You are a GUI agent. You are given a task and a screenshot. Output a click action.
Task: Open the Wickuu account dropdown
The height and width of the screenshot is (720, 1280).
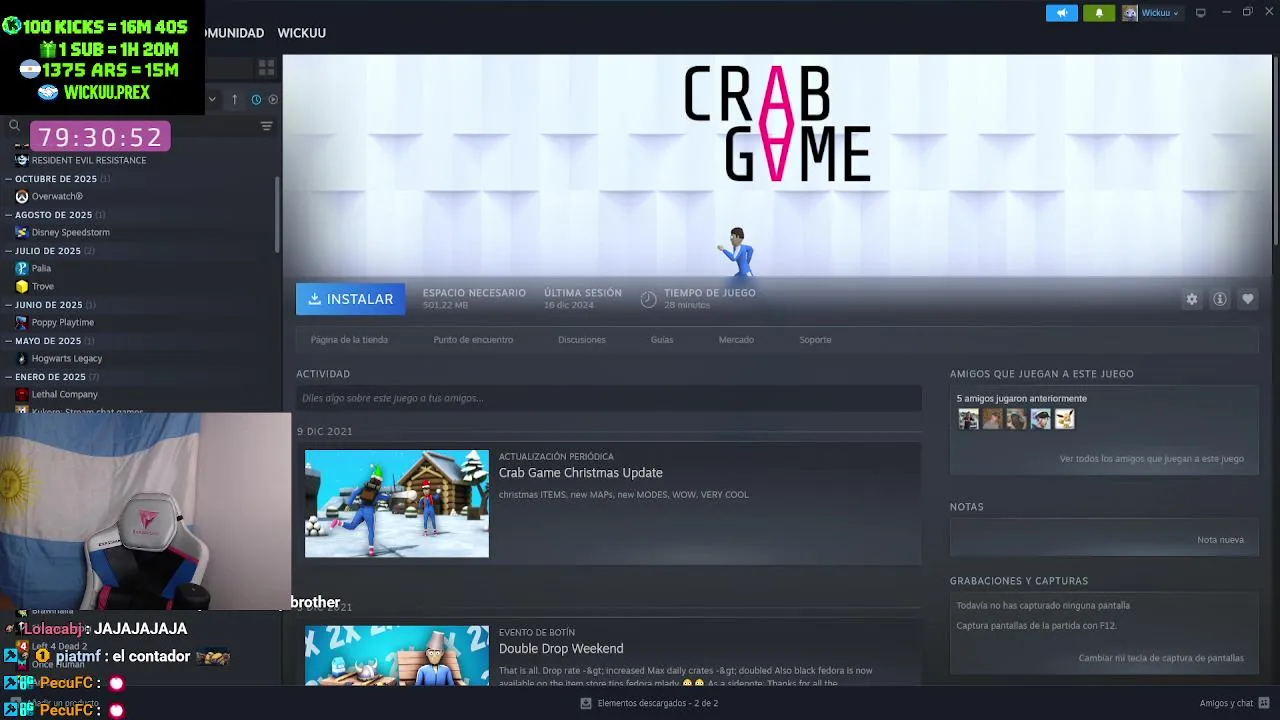[x=1152, y=13]
